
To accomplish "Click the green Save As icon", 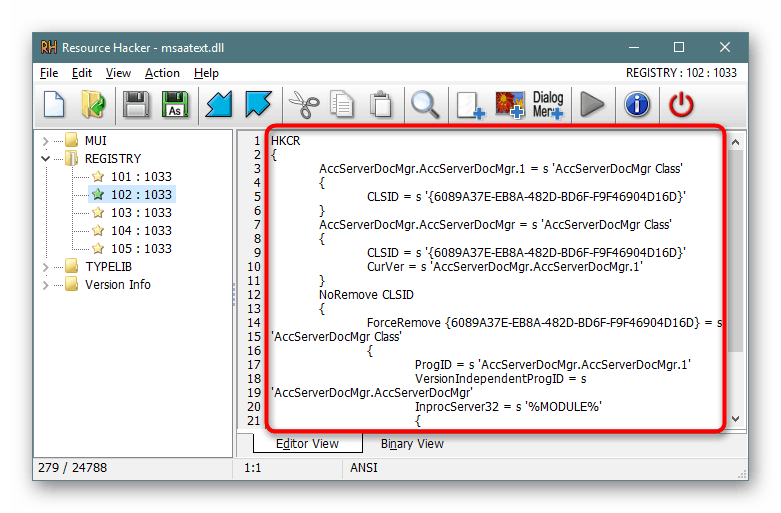I will click(175, 105).
